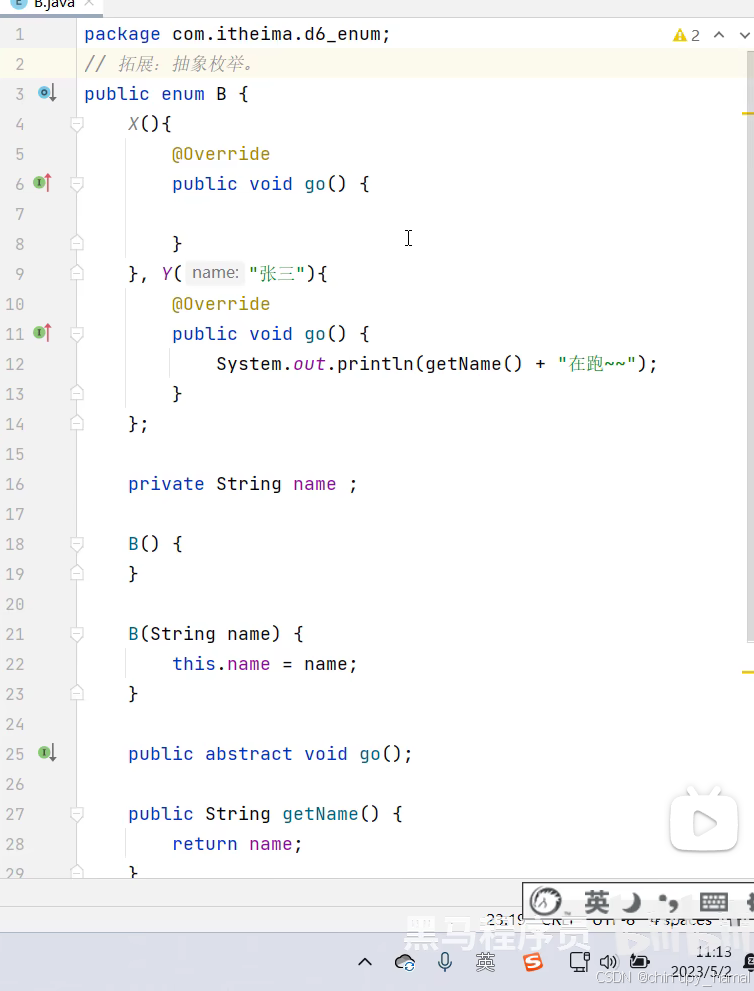Click the override gutter icon on line 6
The image size is (754, 991).
tap(42, 183)
